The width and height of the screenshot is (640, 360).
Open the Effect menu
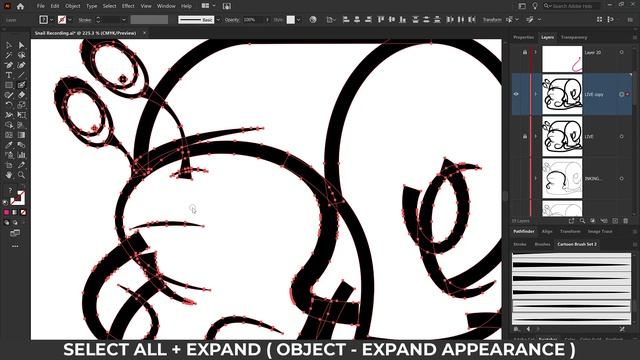pyautogui.click(x=128, y=6)
